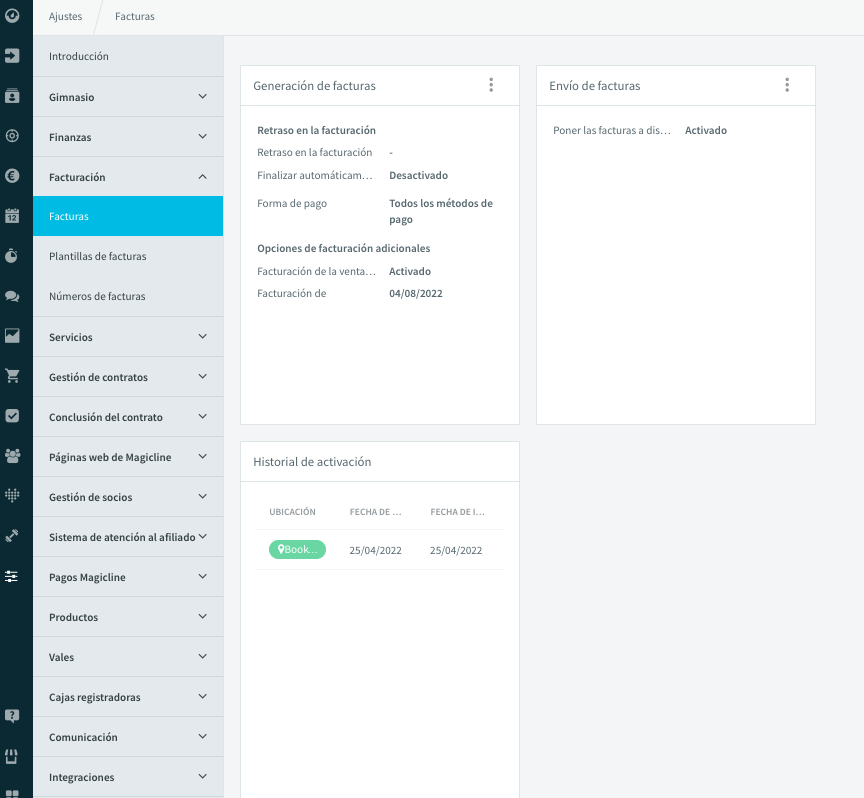Open the euro finance icon in sidebar

(12, 176)
